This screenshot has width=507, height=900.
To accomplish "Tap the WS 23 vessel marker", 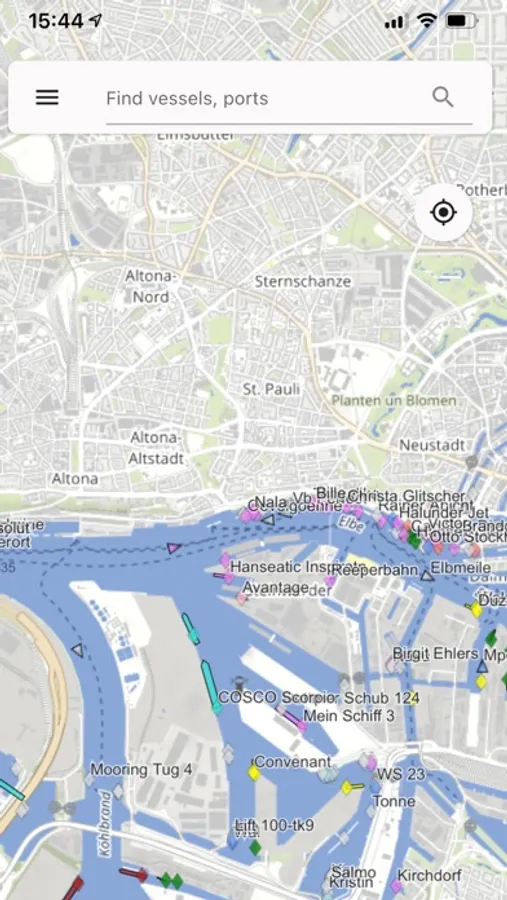I will pos(371,763).
